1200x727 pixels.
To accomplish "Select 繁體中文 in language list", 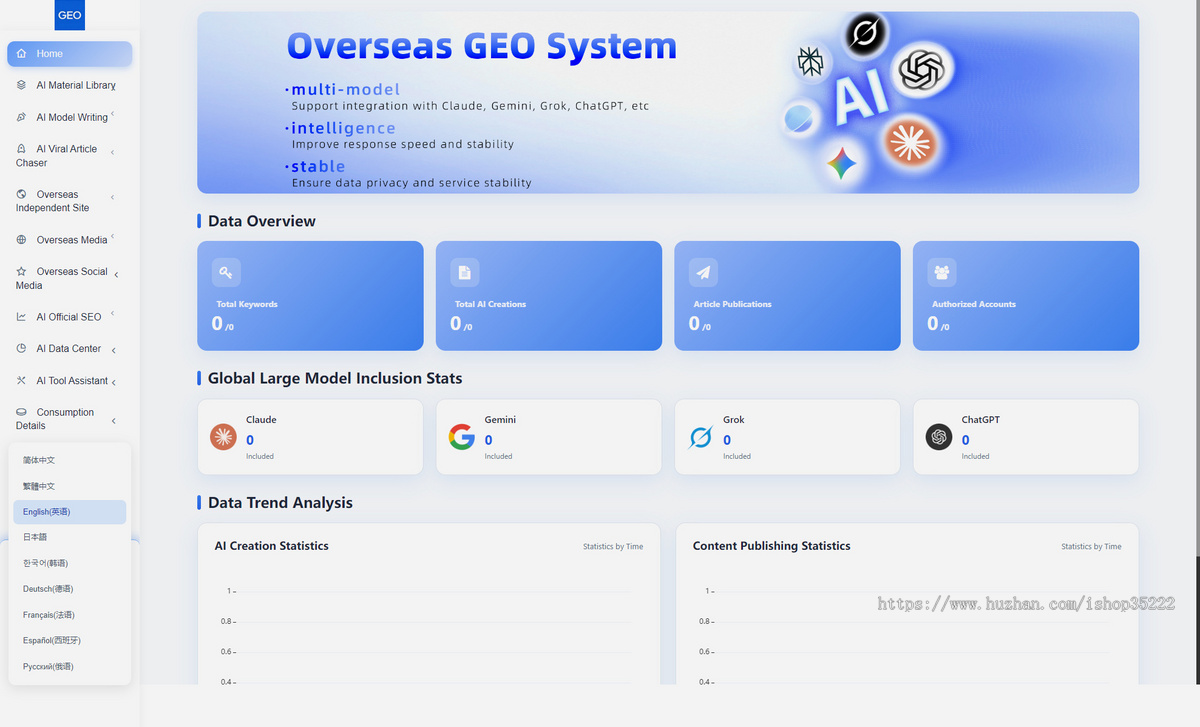I will [x=70, y=486].
